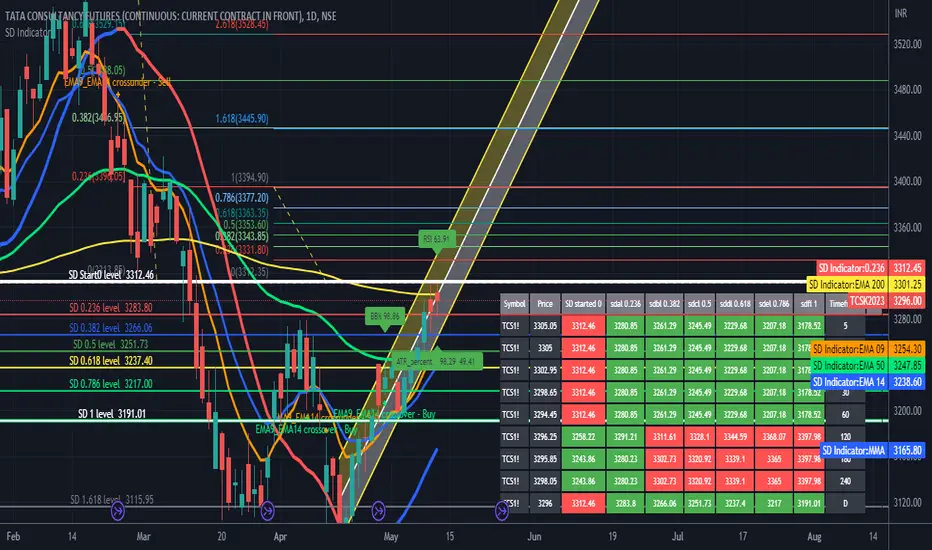The width and height of the screenshot is (932, 550).
Task: Click the price cell 3302.95 in the table
Action: (545, 370)
